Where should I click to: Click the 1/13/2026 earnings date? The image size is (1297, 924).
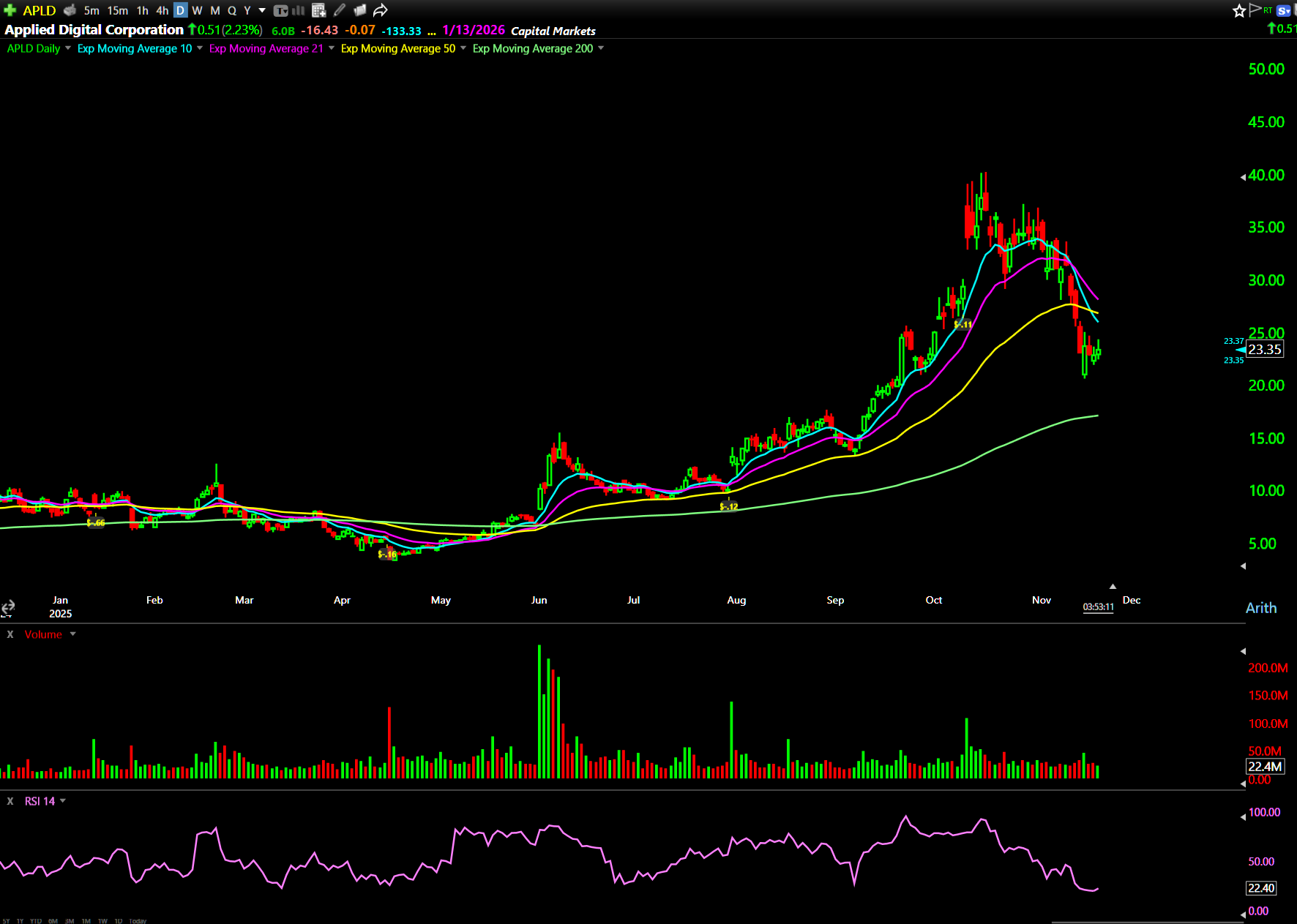tap(473, 30)
